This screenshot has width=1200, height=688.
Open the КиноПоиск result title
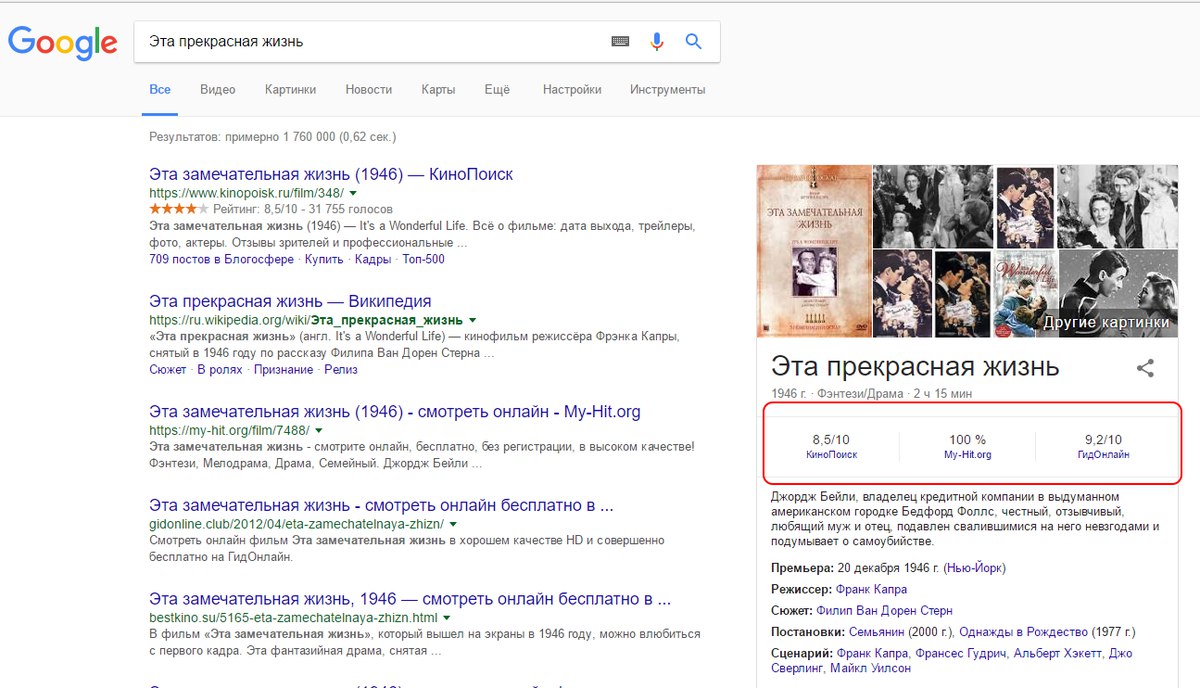(x=331, y=174)
